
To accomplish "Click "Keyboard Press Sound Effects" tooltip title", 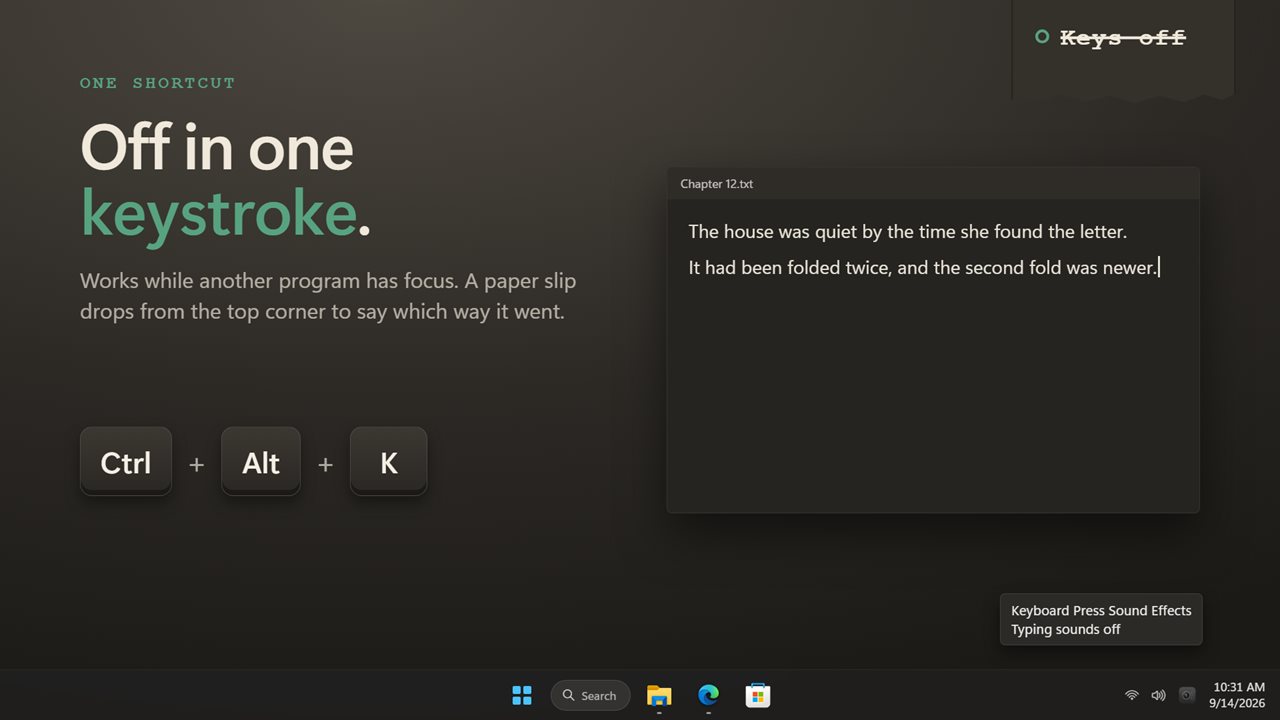I will pyautogui.click(x=1101, y=610).
